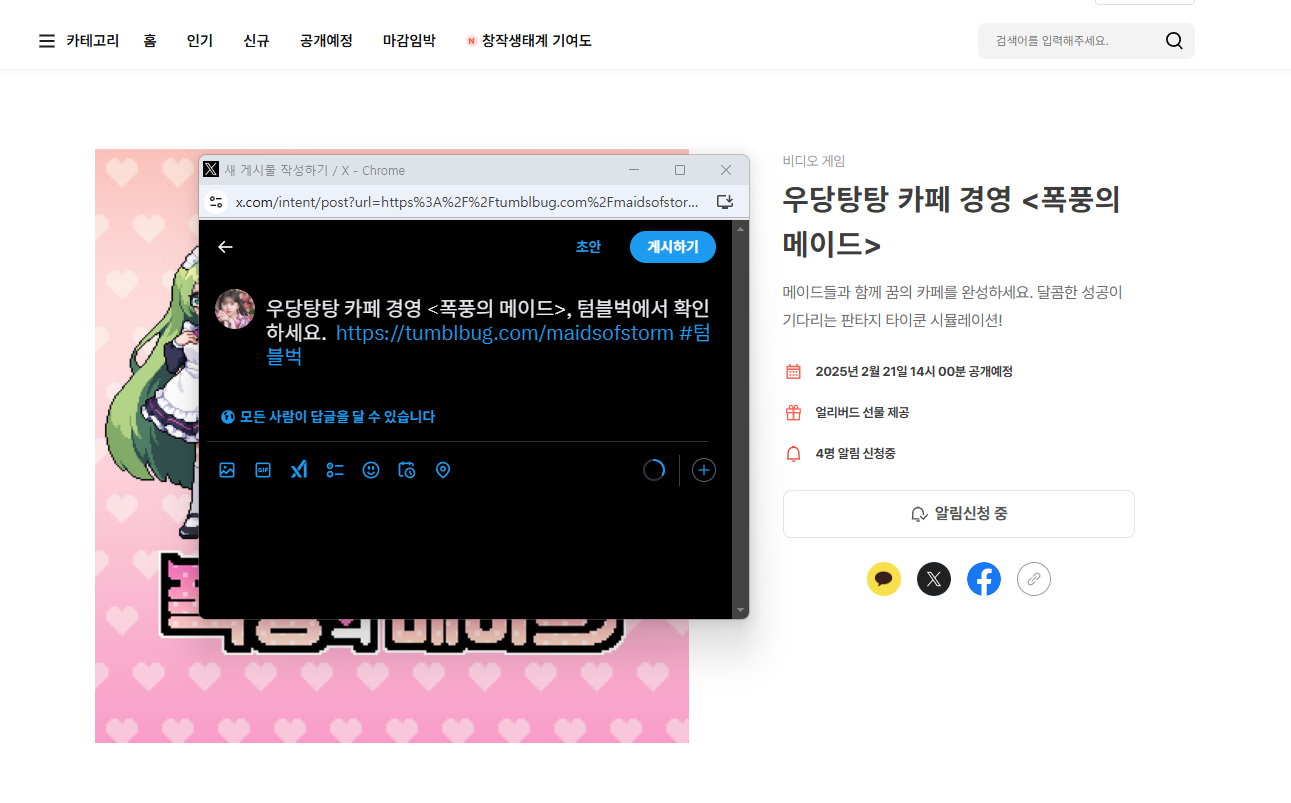
Task: Click the install app icon in address bar
Action: pyautogui.click(x=726, y=202)
